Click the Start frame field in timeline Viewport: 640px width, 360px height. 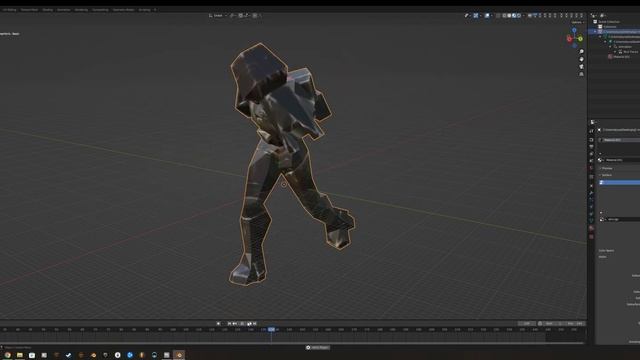[554, 323]
